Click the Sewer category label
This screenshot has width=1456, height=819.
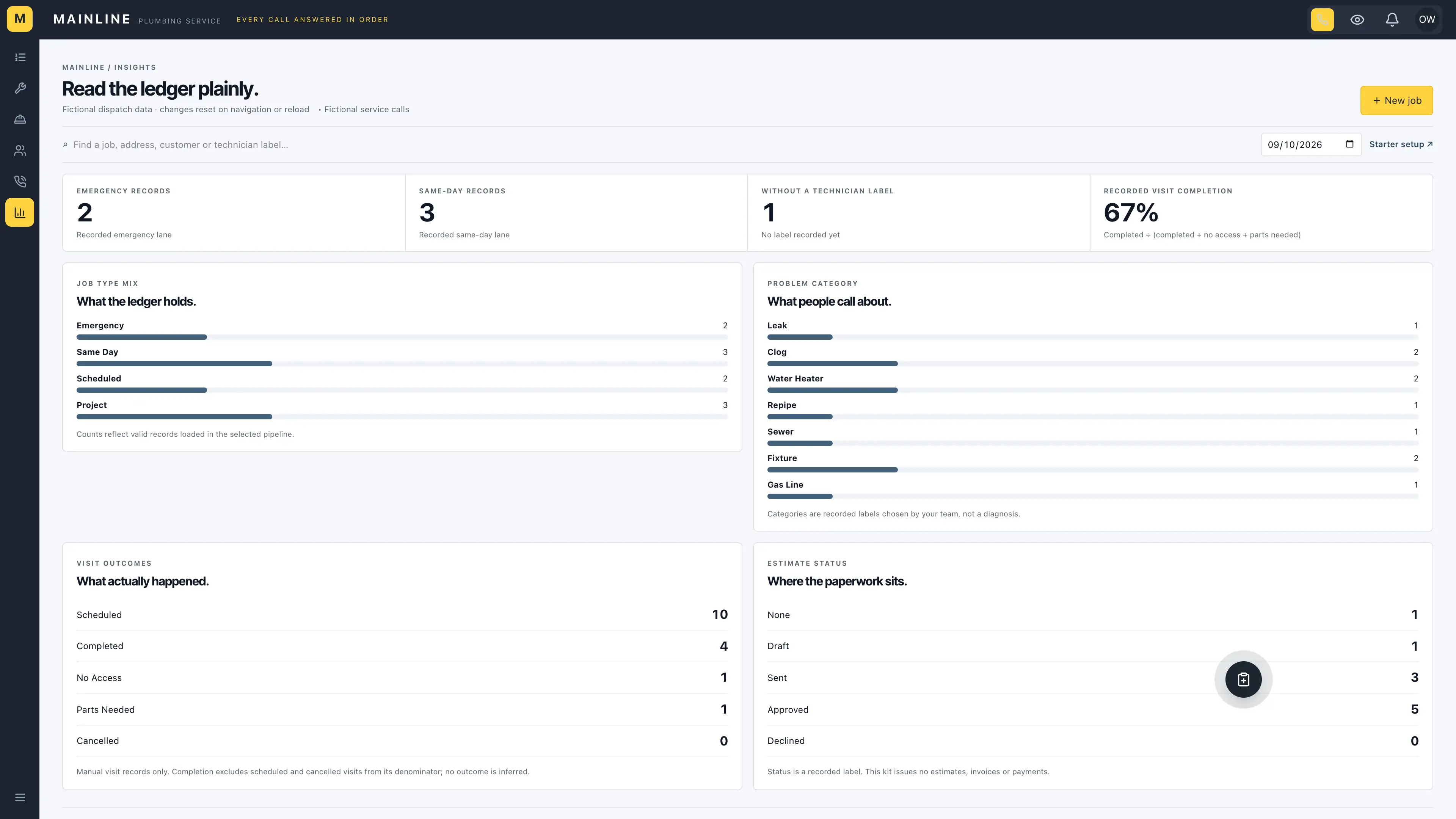(780, 431)
